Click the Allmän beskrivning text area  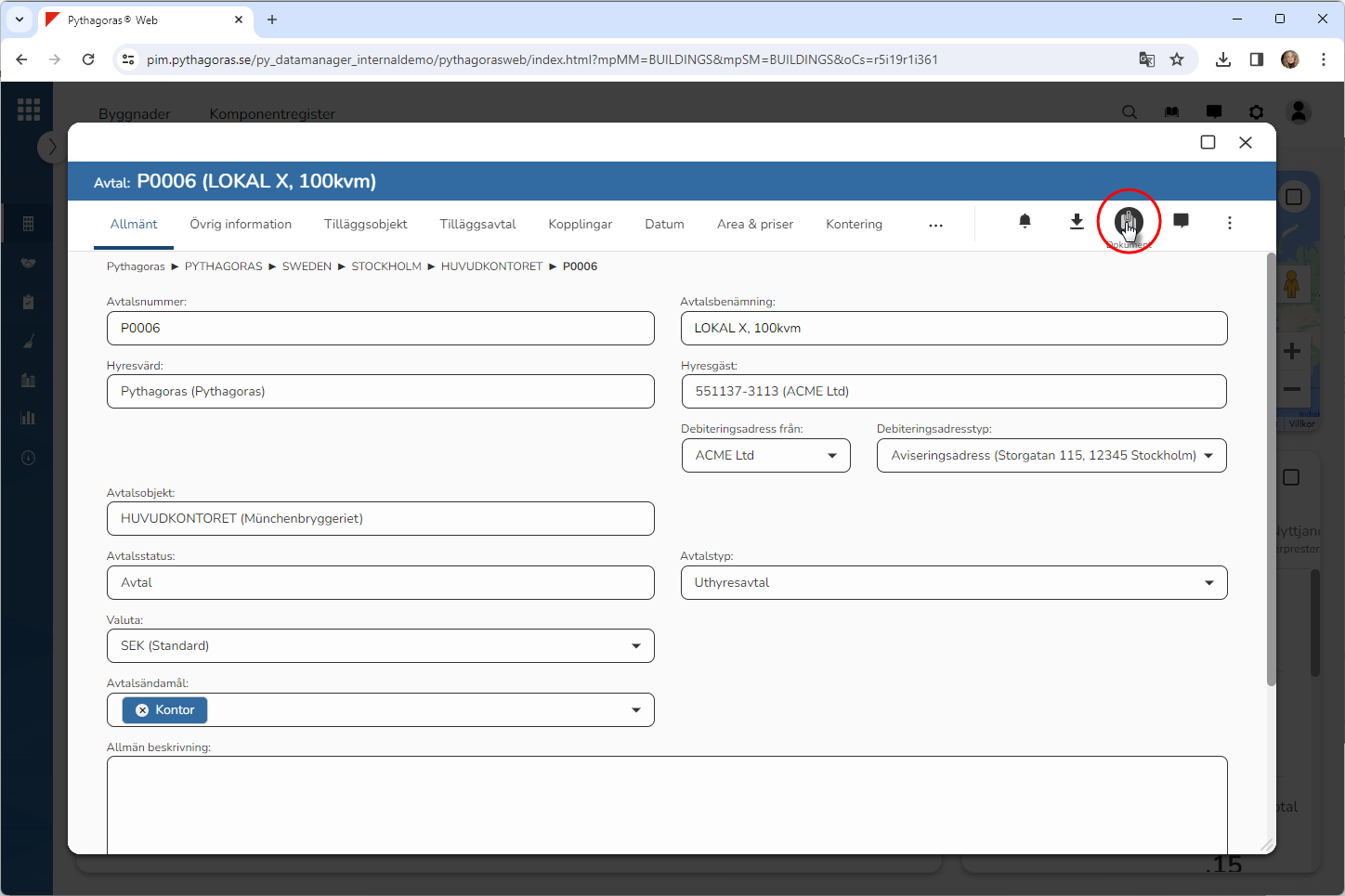(x=666, y=803)
